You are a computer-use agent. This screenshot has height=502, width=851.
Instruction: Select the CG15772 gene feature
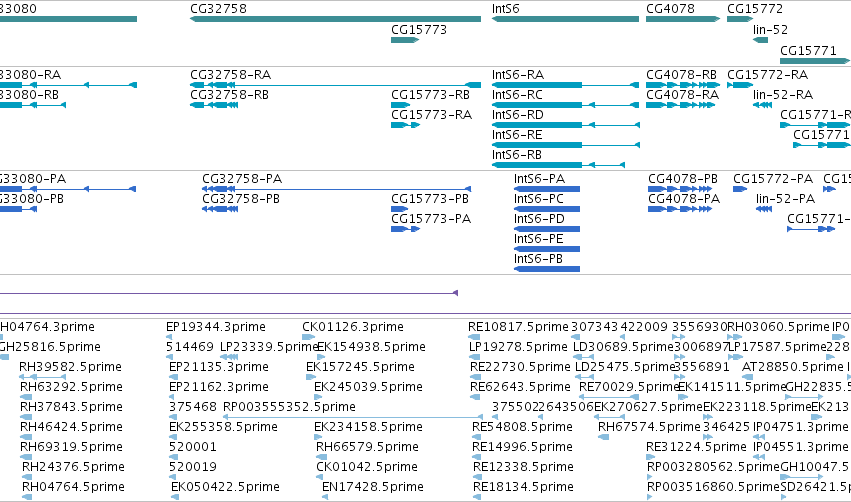click(x=740, y=19)
